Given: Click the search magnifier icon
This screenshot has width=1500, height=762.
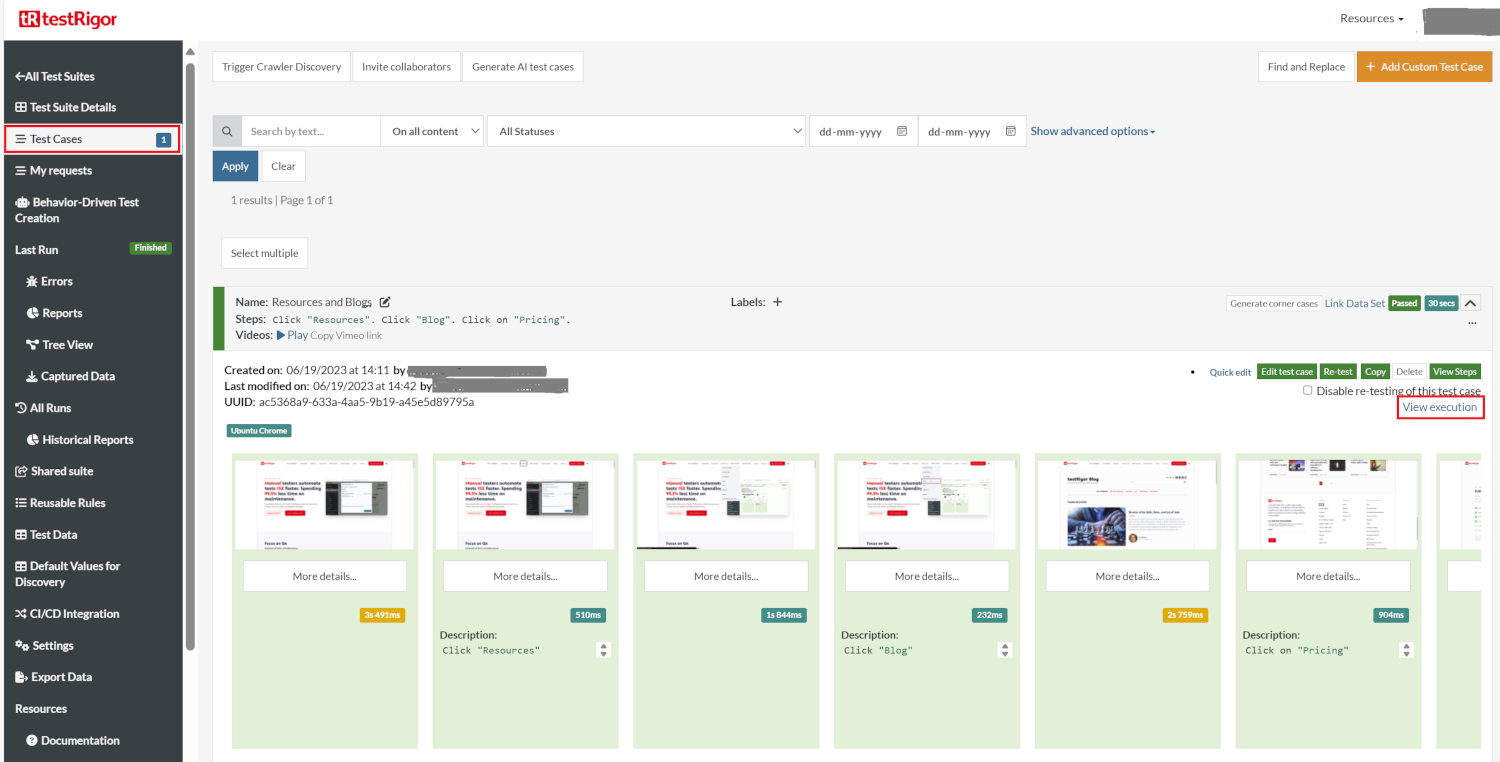Looking at the screenshot, I should click(x=227, y=131).
